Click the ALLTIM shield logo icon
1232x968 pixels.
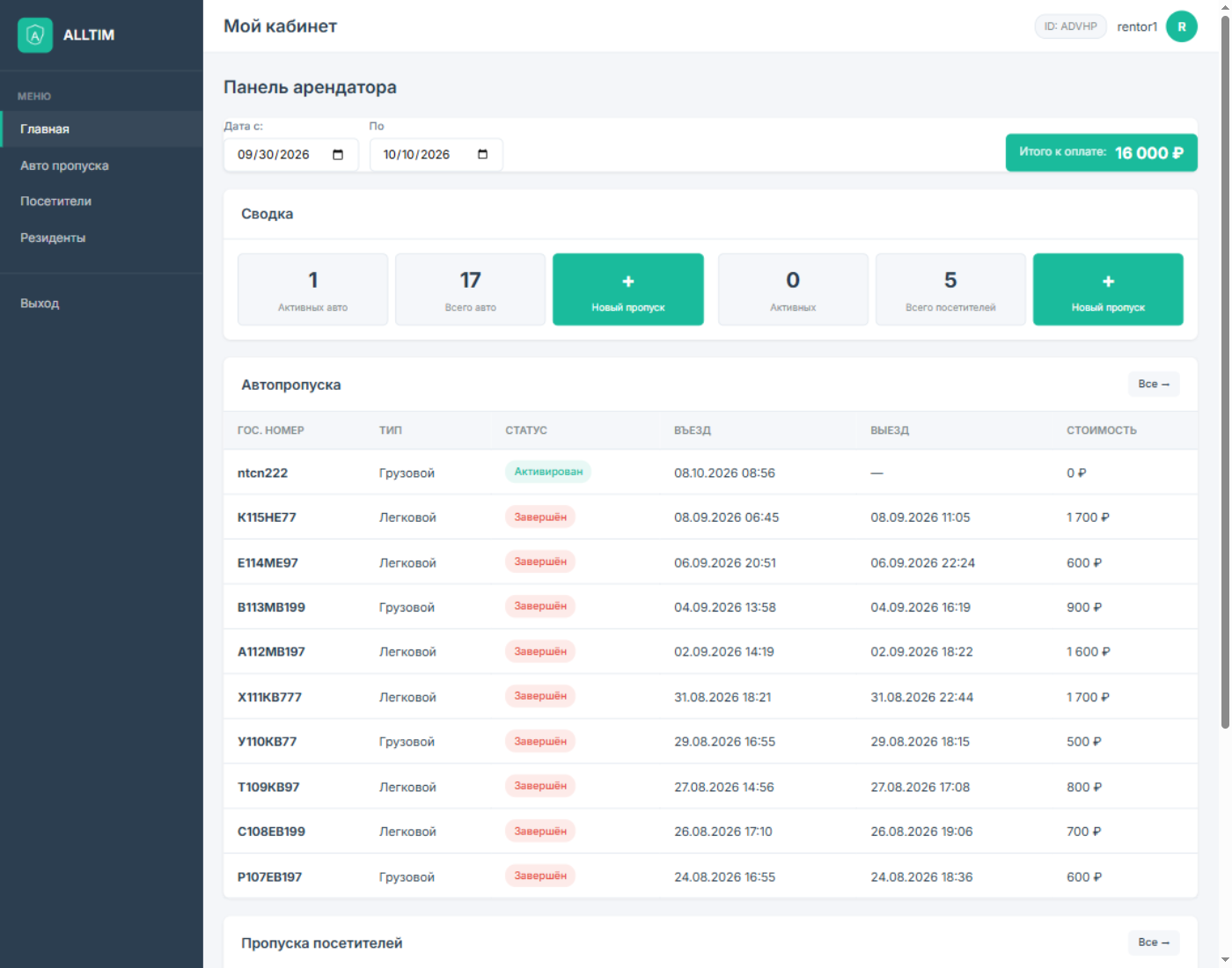(35, 35)
